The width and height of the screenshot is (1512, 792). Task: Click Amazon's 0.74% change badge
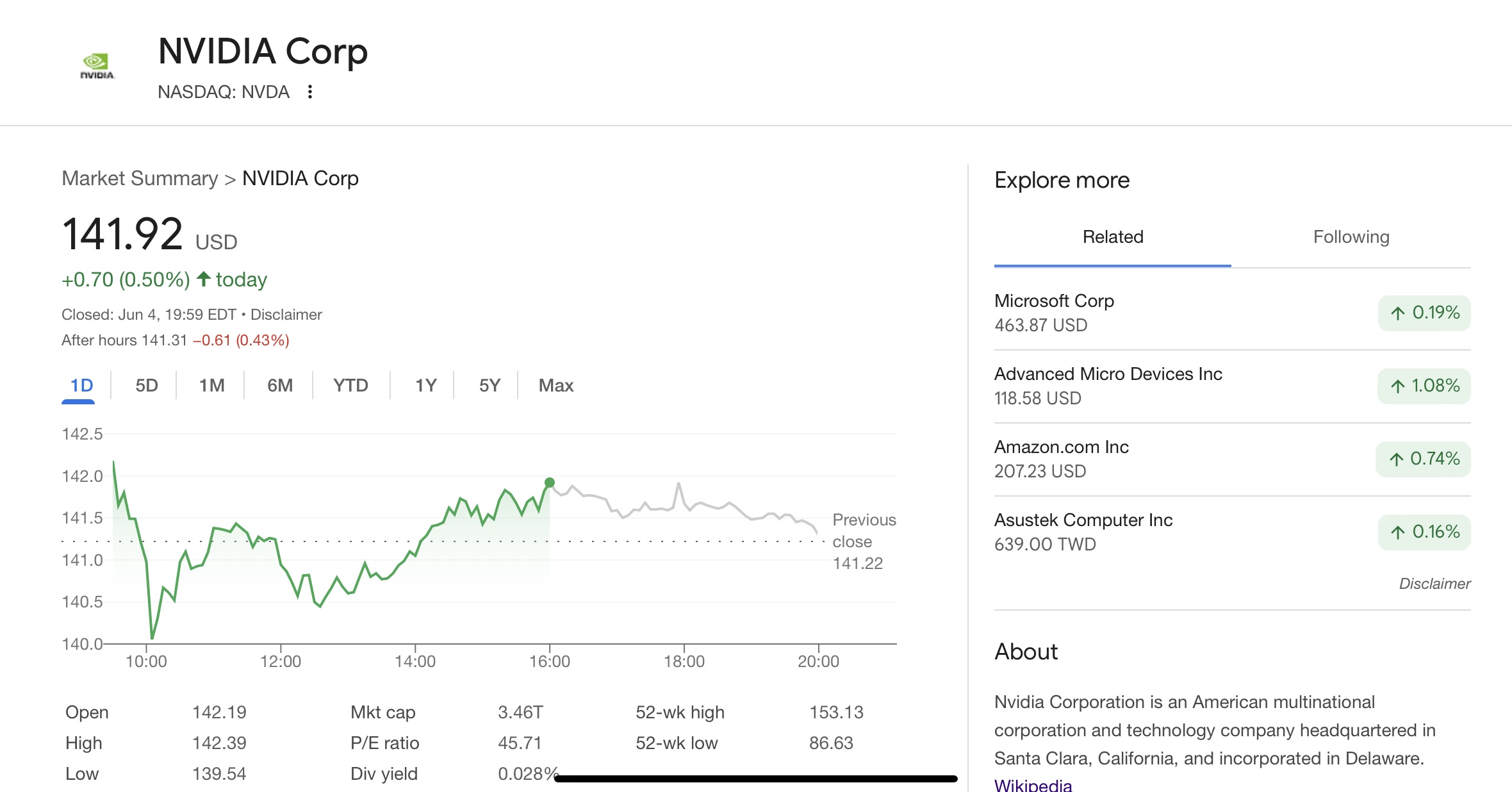[1422, 459]
